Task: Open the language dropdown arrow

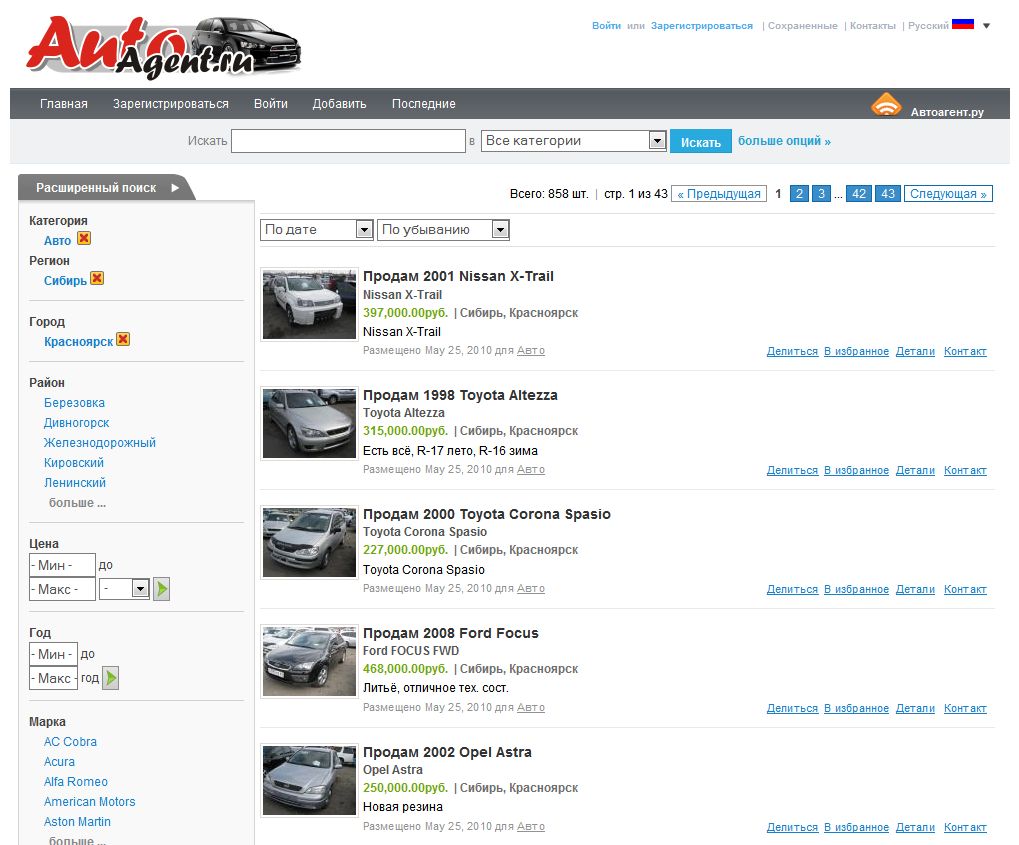Action: [986, 26]
